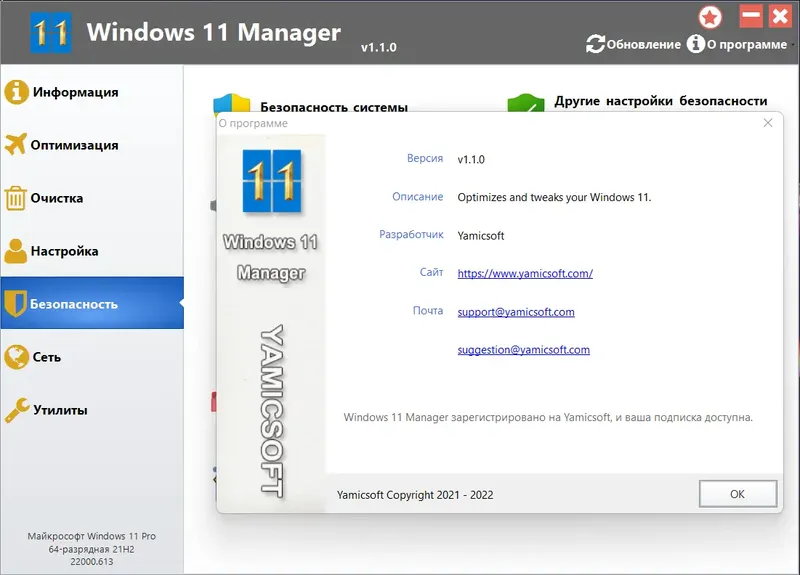Image resolution: width=800 pixels, height=575 pixels.
Task: Click the Windows 11 Manager logo icon
Action: point(51,32)
